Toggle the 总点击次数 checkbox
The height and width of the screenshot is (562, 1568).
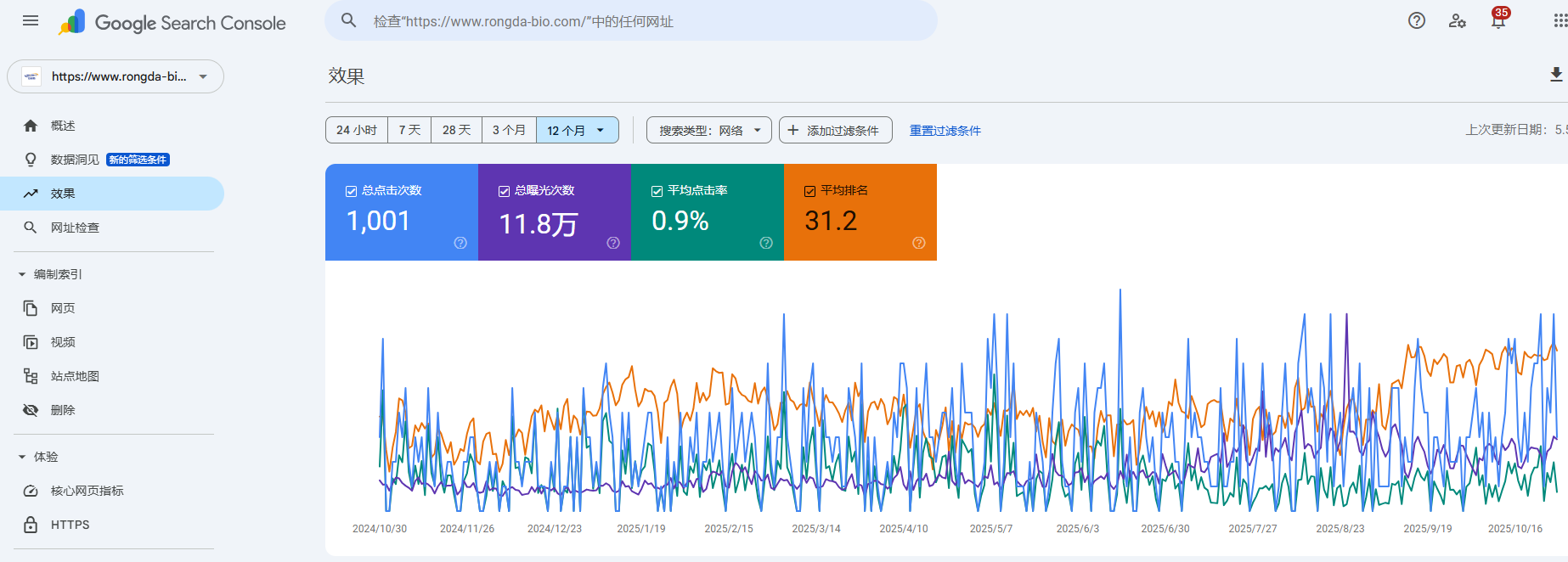(x=351, y=191)
